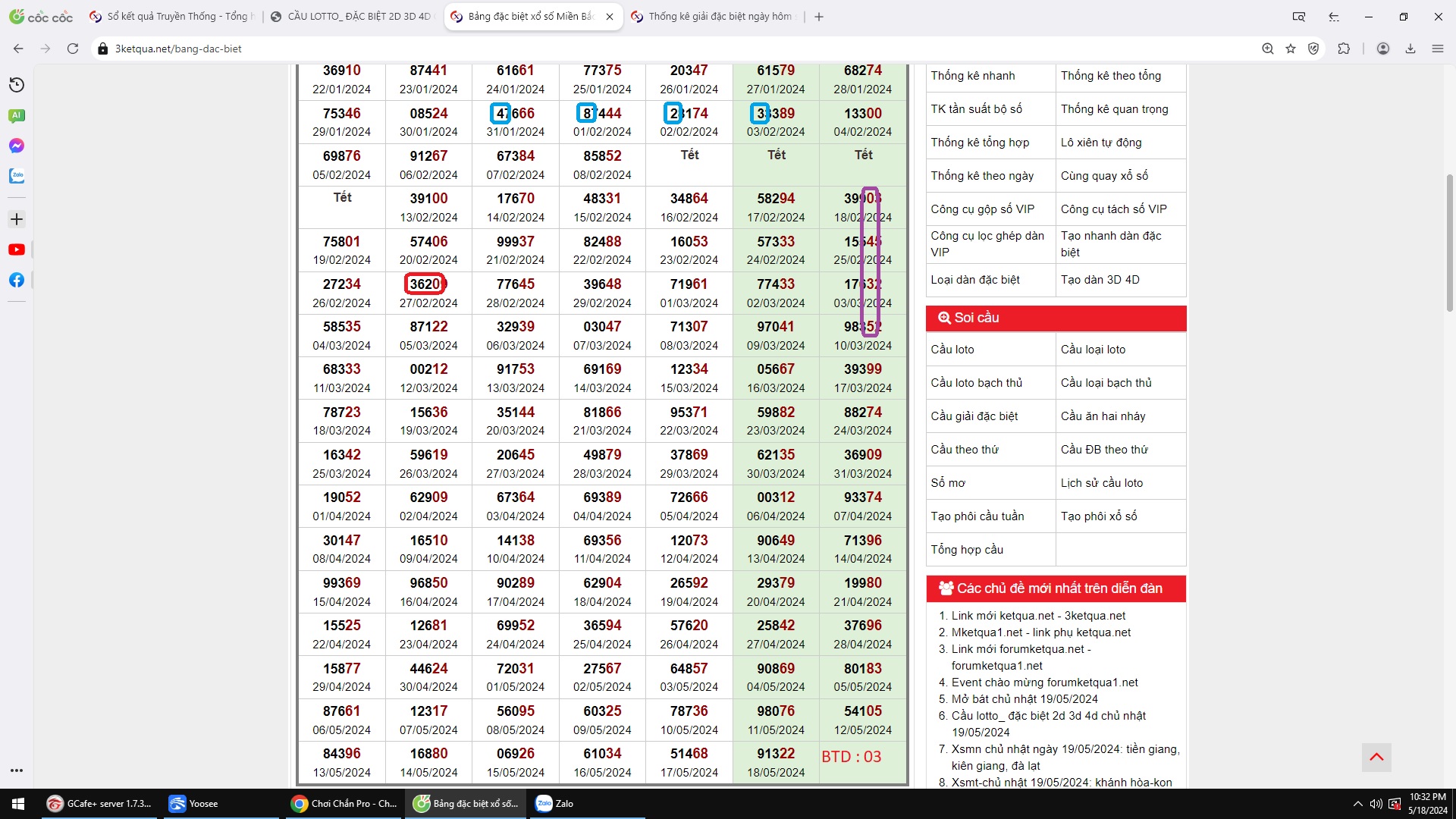Switch to the CẦU LOTTO tab
The width and height of the screenshot is (1456, 819).
(x=351, y=17)
